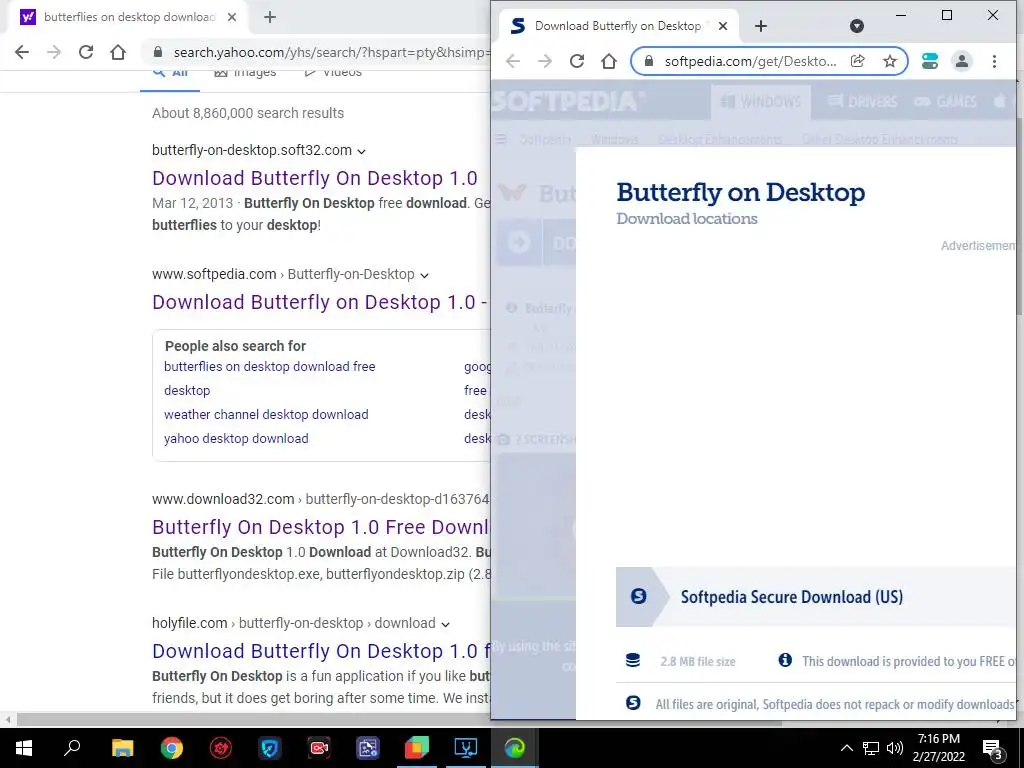The image size is (1024, 768).
Task: Click the Windows section in Softpedia header
Action: click(761, 102)
